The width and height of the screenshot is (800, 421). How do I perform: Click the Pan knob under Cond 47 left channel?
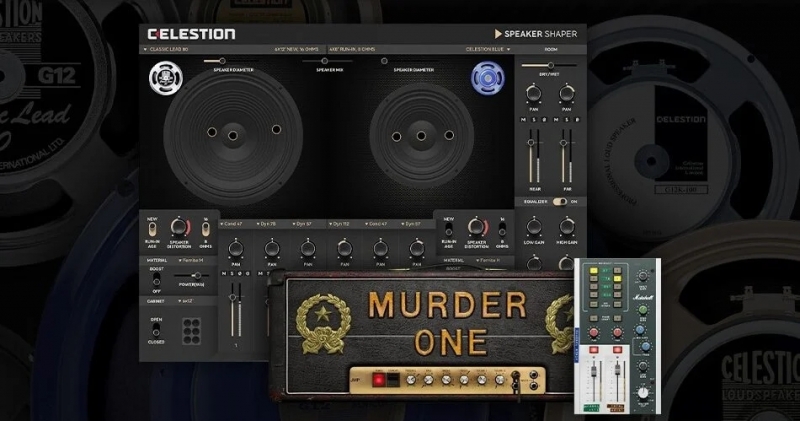click(x=235, y=249)
